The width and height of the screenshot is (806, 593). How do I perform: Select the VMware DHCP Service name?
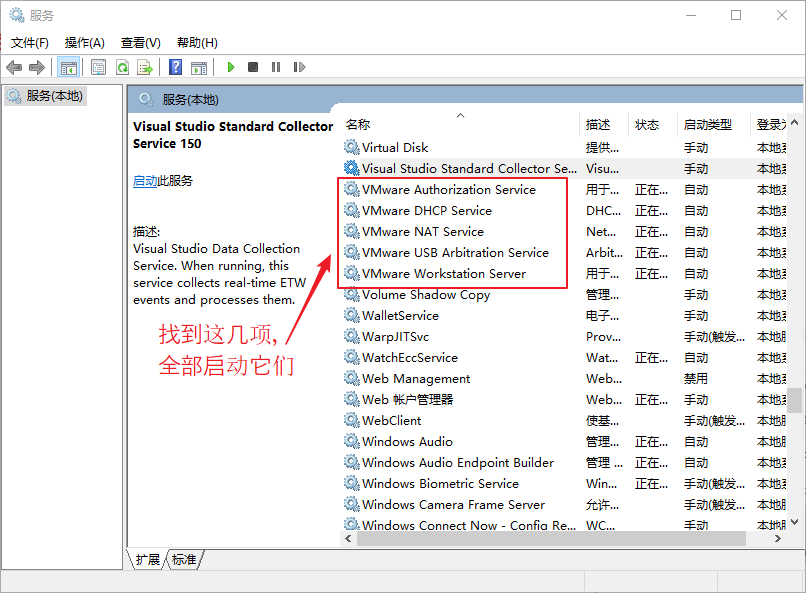pos(427,211)
